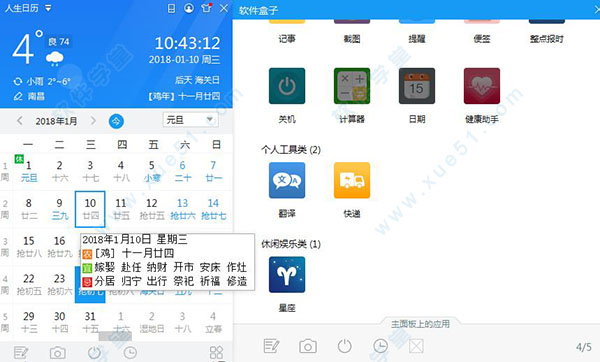The image size is (600, 362).
Task: Go to the next month arrow
Action: [93, 121]
